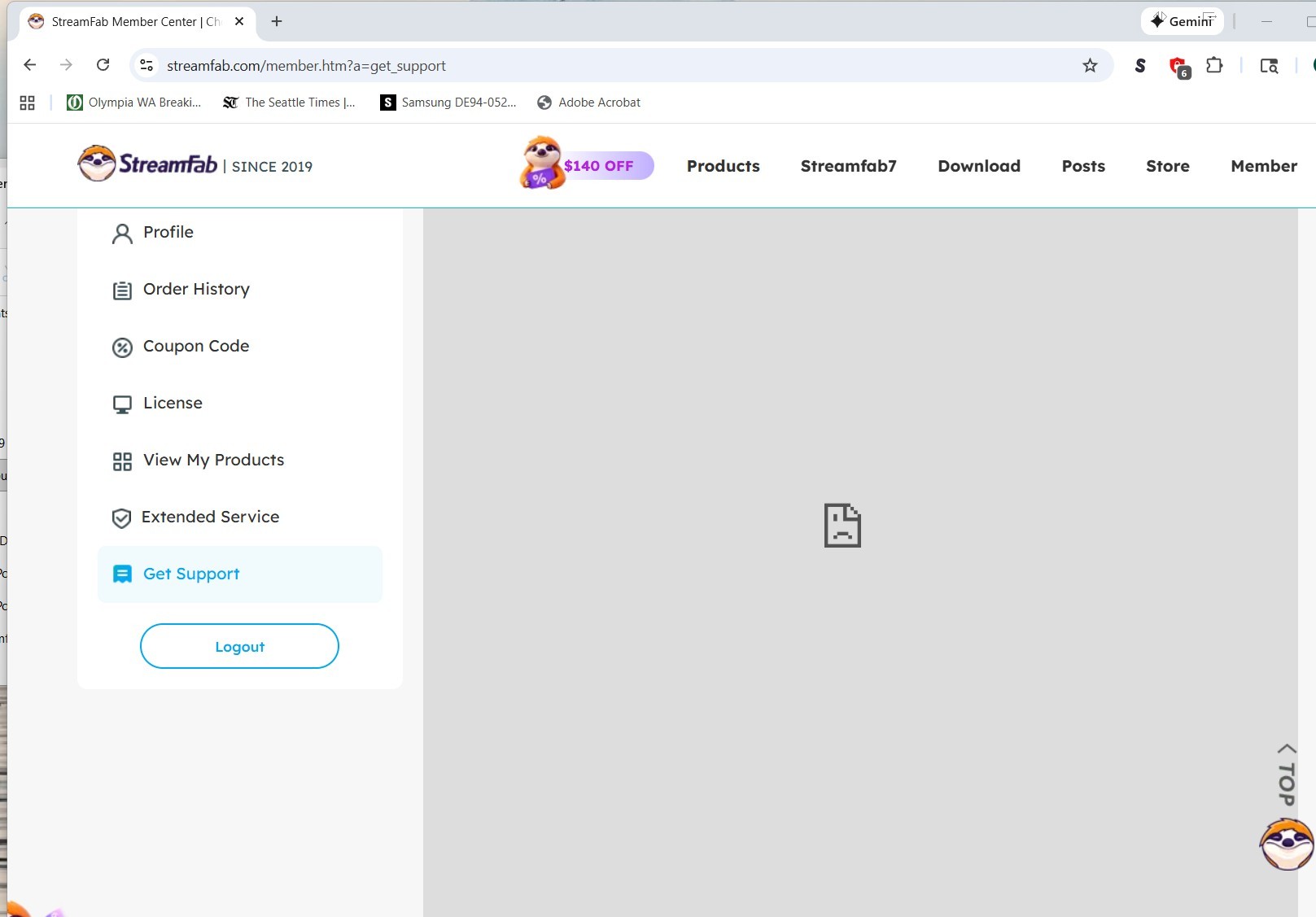Open The Seattle Times bookmark
The image size is (1316, 917).
tap(289, 103)
